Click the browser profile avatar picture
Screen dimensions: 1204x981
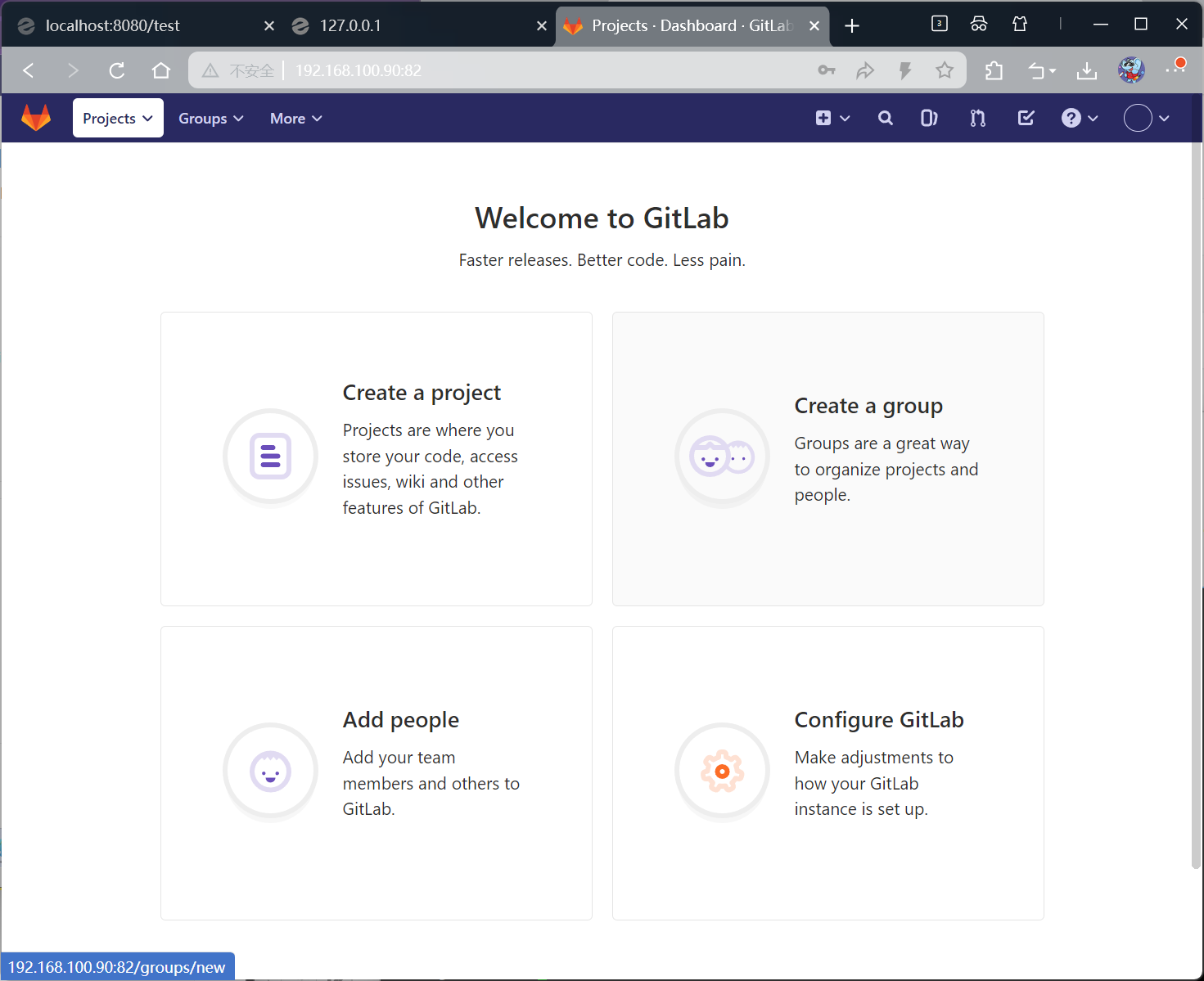click(x=1131, y=70)
